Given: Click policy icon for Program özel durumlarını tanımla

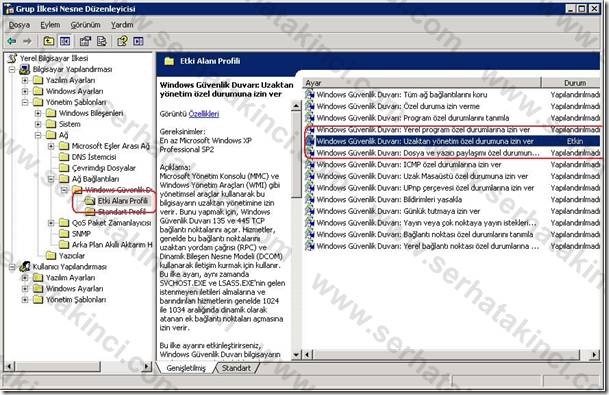Looking at the screenshot, I should (310, 118).
